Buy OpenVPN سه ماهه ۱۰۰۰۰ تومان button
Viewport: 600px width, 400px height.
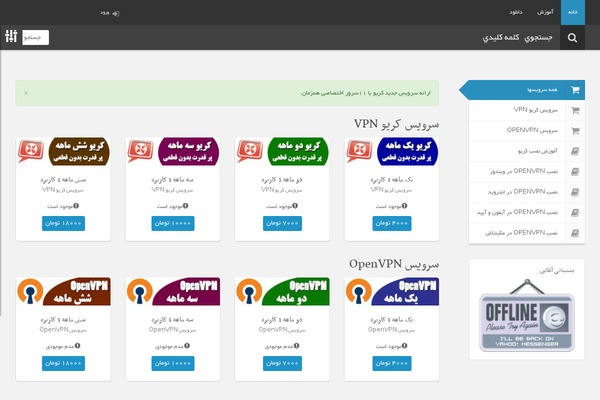coord(173,364)
